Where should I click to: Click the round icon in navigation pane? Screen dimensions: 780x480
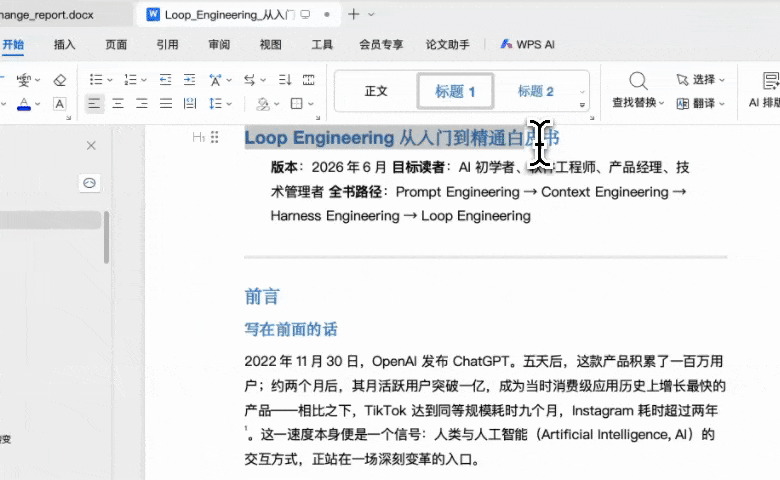(x=90, y=183)
